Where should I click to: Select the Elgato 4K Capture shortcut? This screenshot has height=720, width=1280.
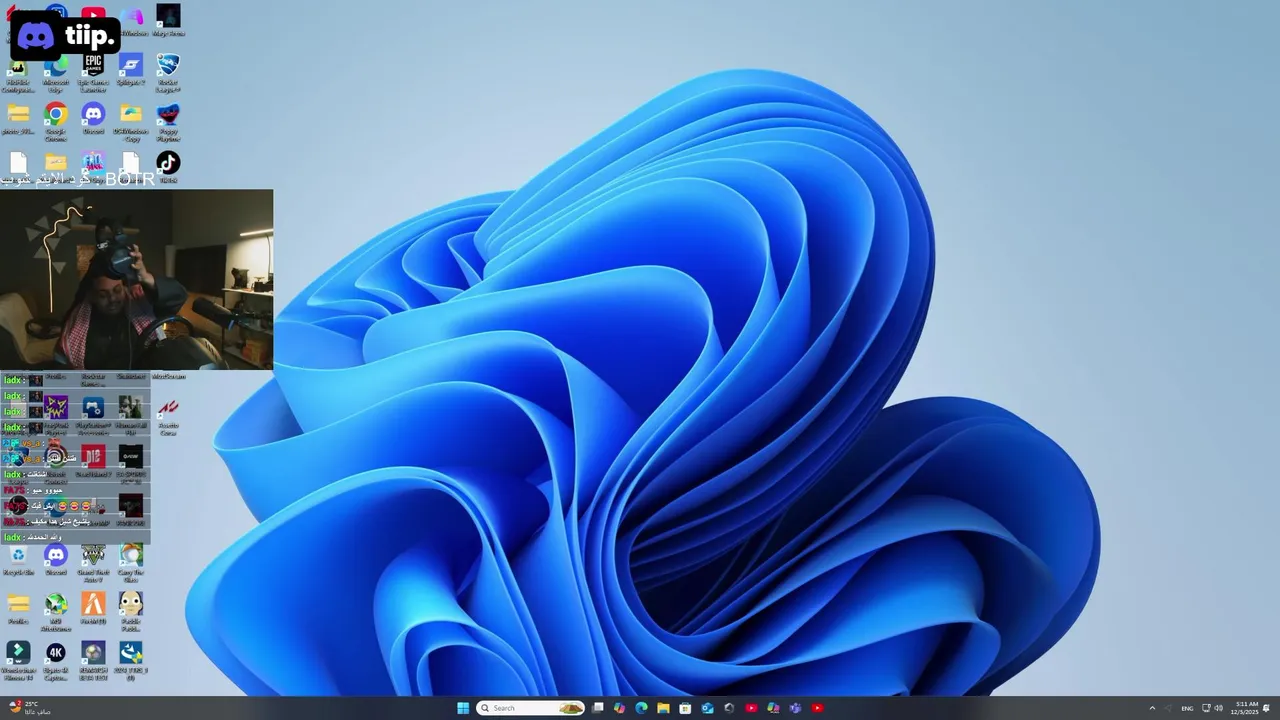click(56, 661)
